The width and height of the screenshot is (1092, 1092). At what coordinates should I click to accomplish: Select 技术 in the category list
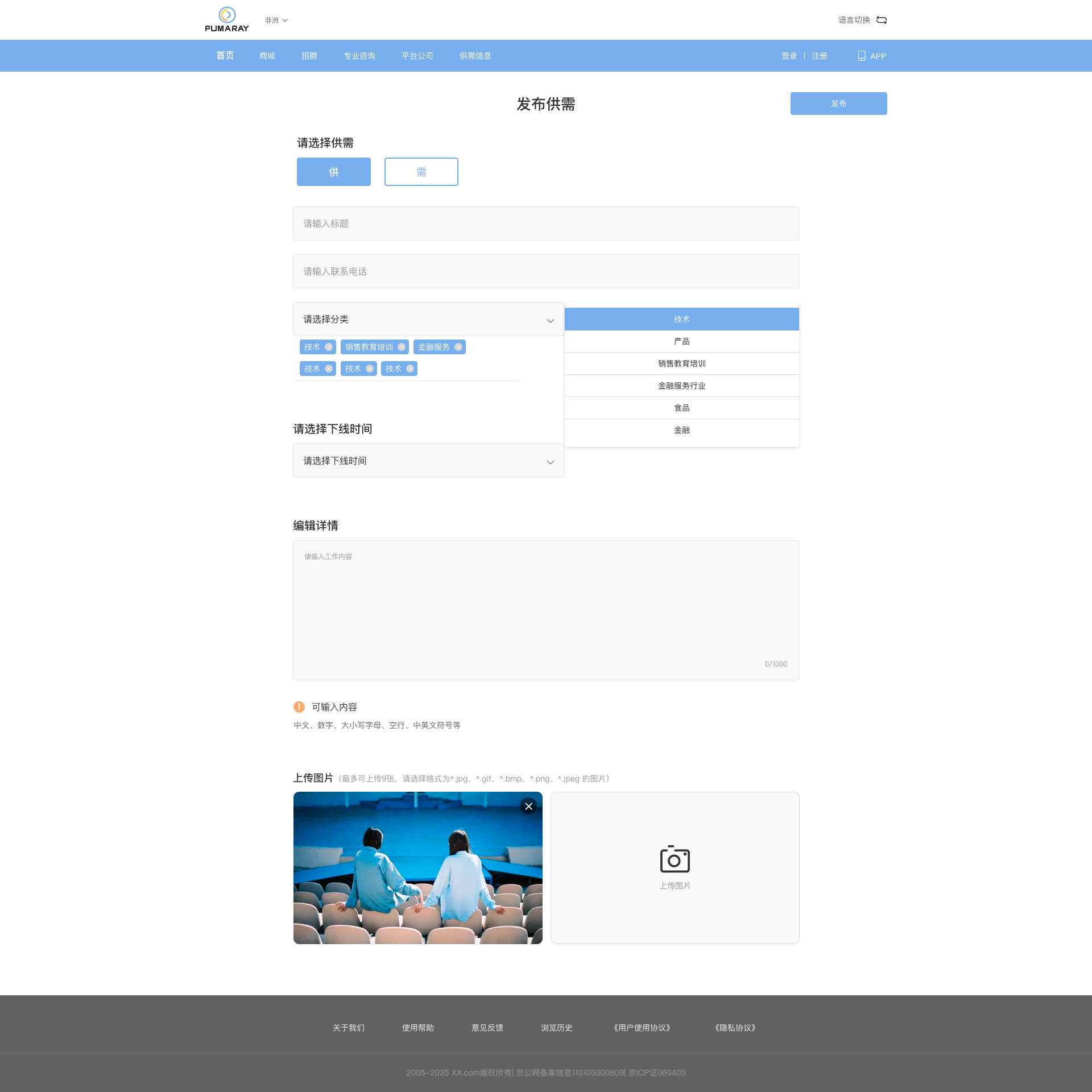(682, 319)
